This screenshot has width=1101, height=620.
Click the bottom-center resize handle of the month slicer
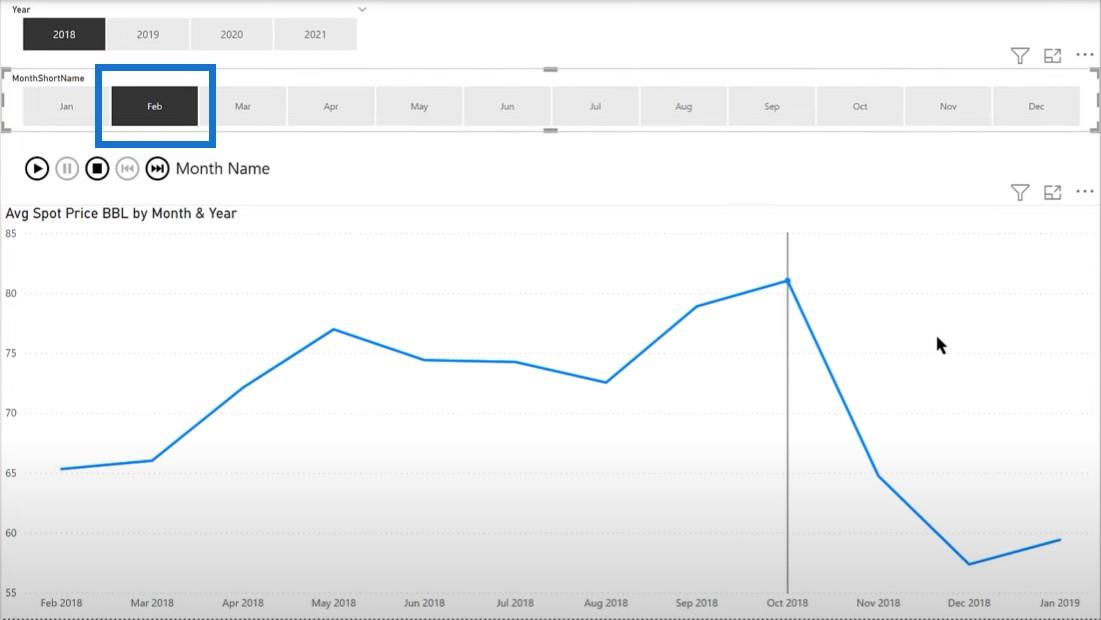click(550, 131)
